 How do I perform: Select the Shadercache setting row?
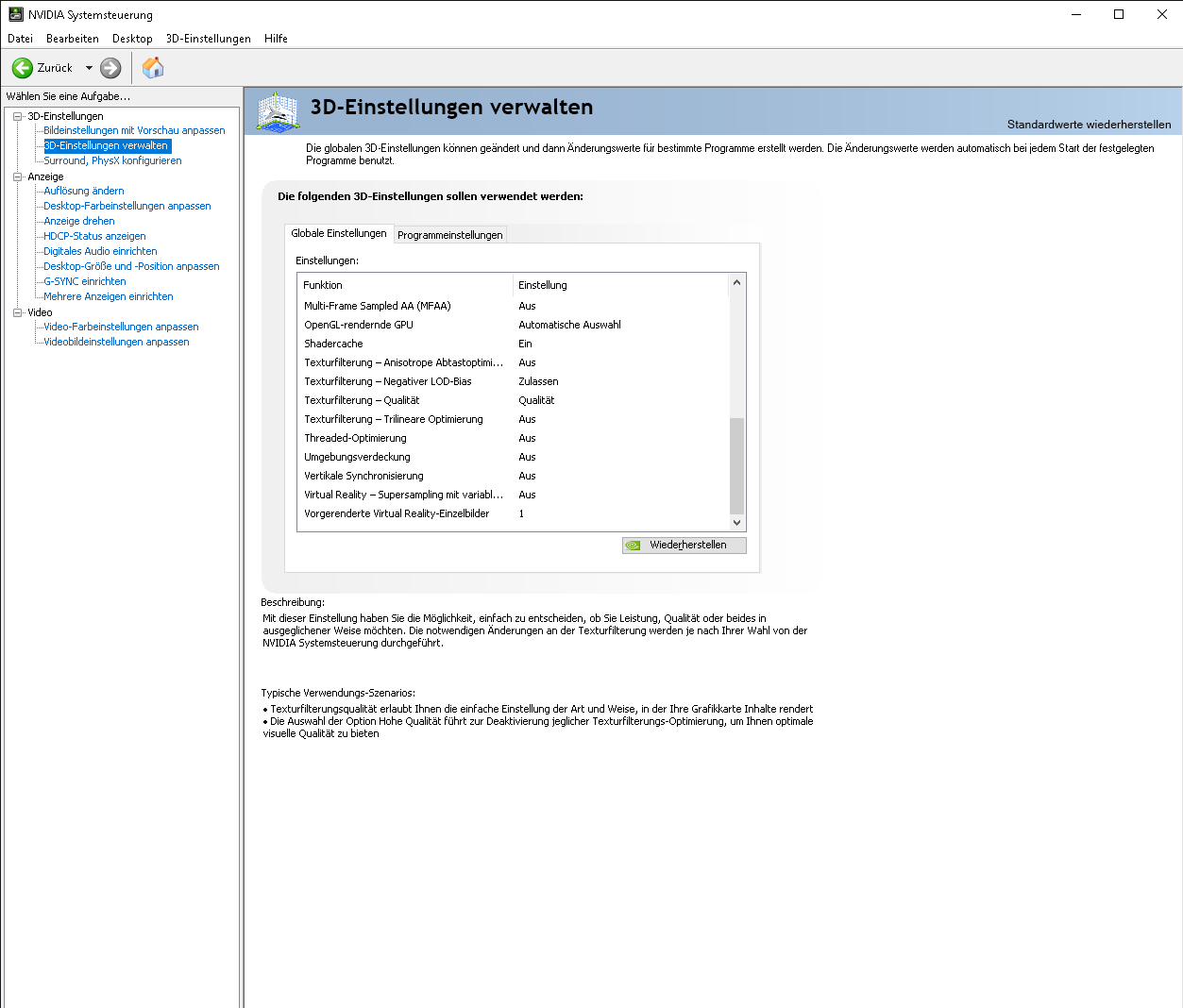514,344
